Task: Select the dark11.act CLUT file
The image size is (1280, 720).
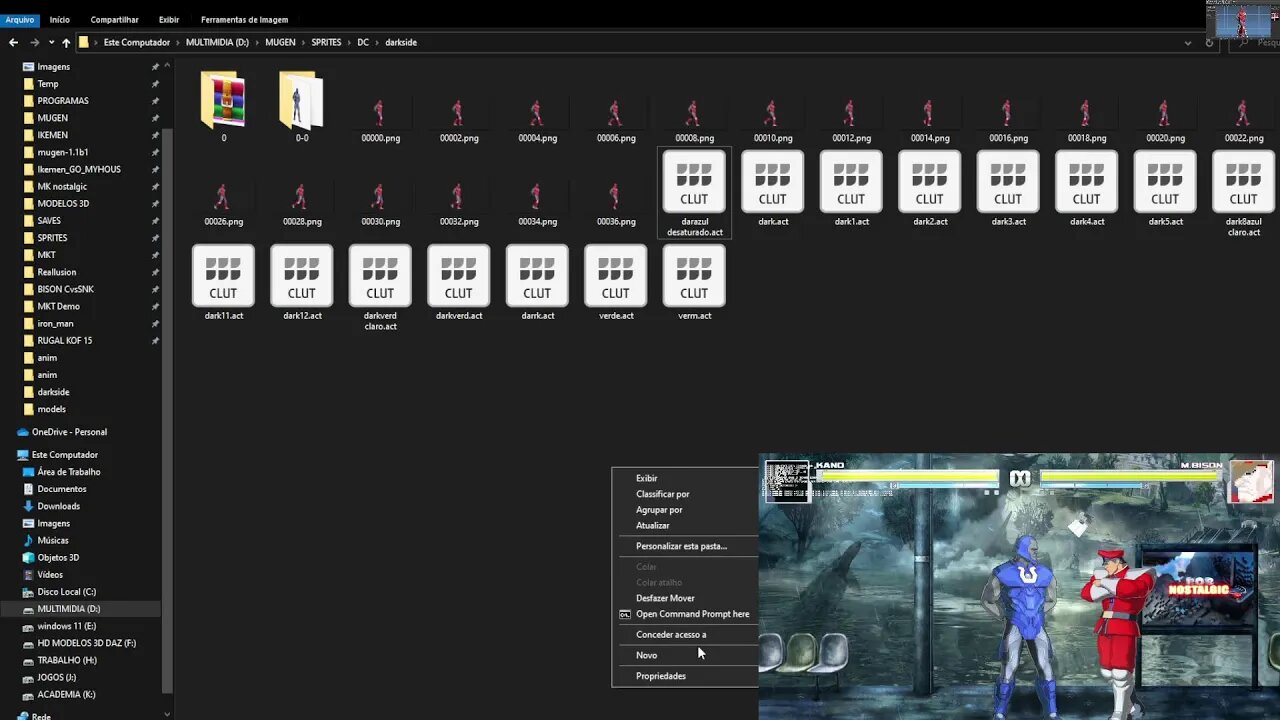Action: (x=223, y=282)
